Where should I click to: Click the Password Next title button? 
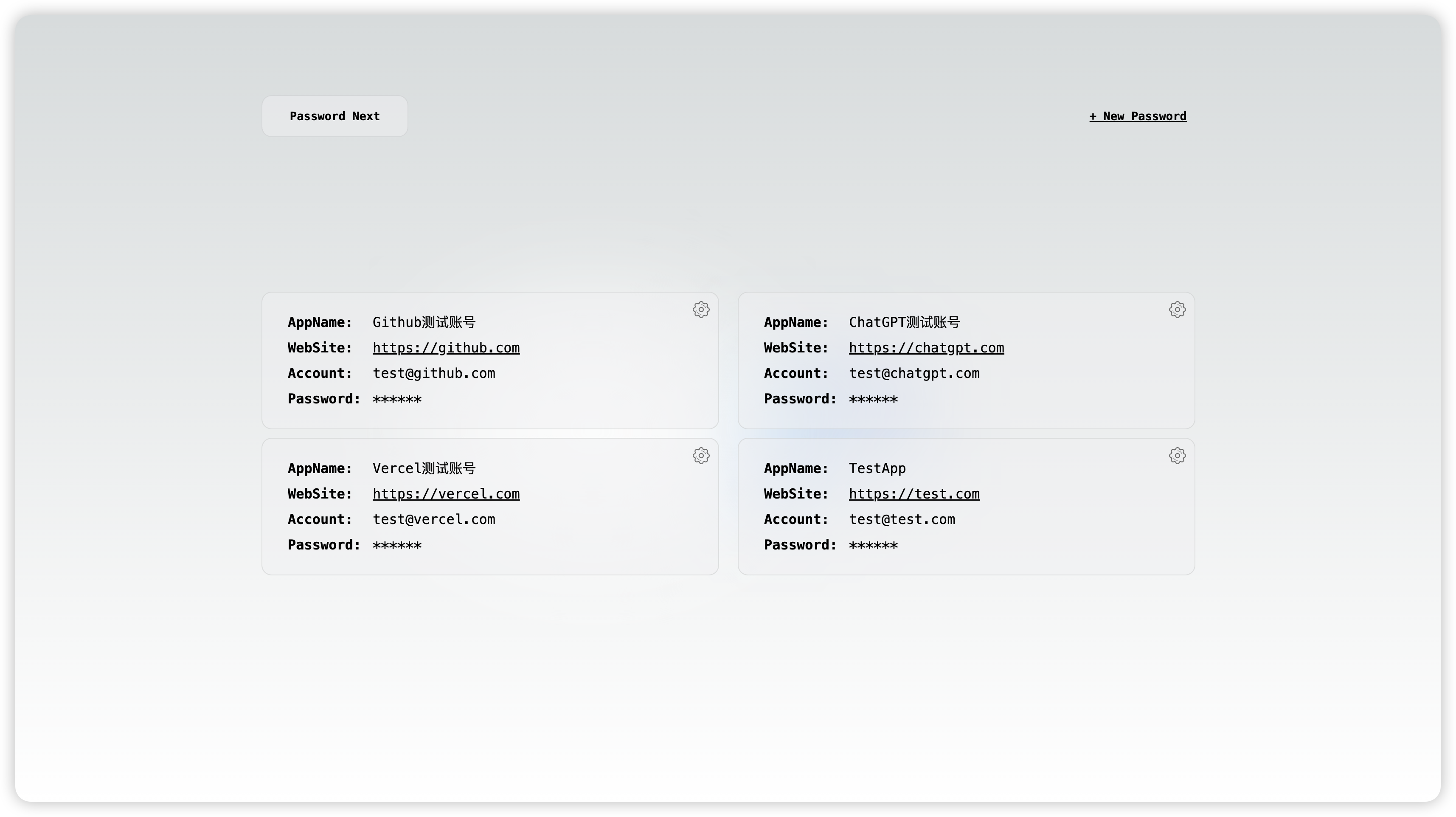coord(334,116)
